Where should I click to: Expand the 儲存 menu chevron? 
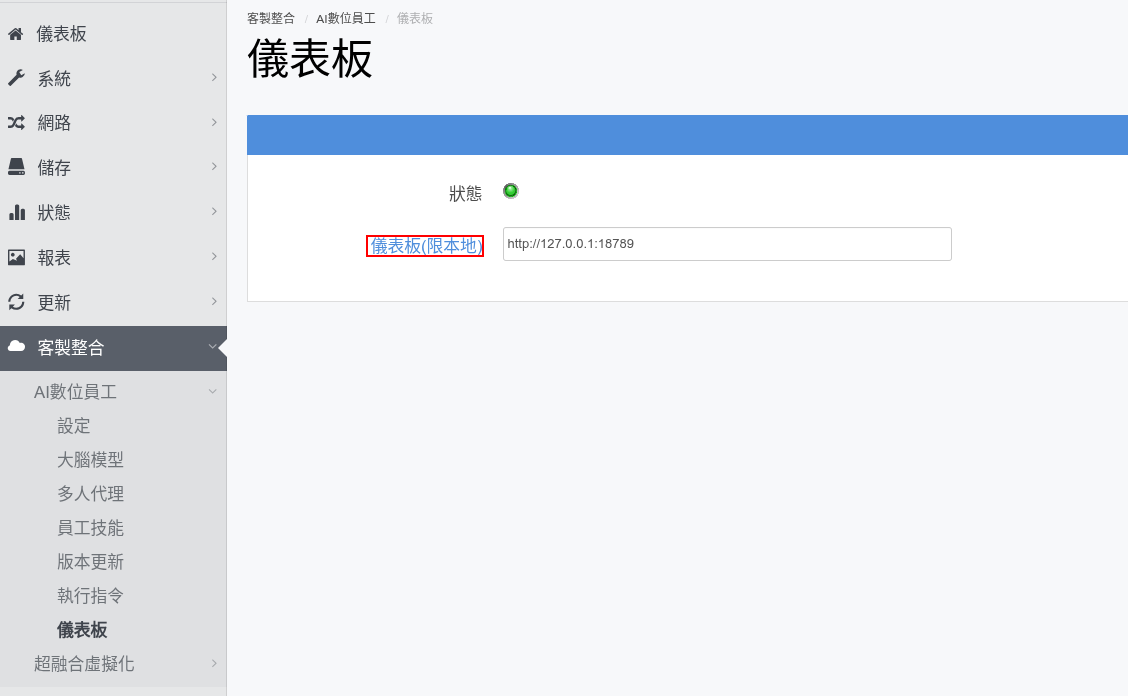pyautogui.click(x=214, y=166)
